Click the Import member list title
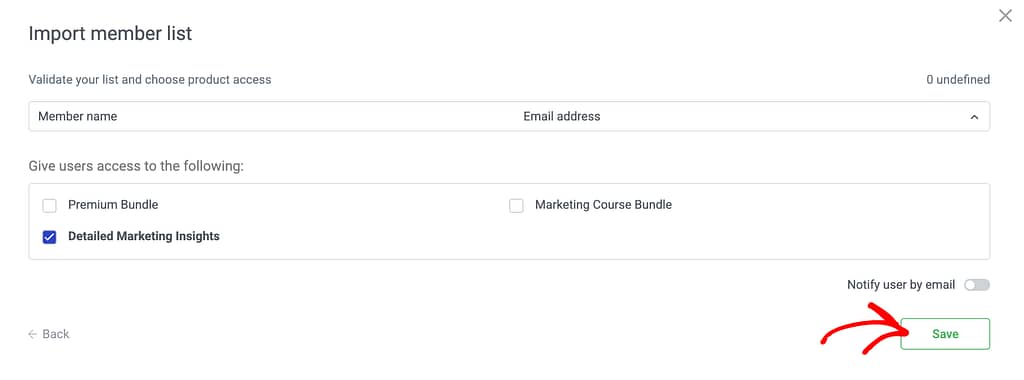 point(110,33)
